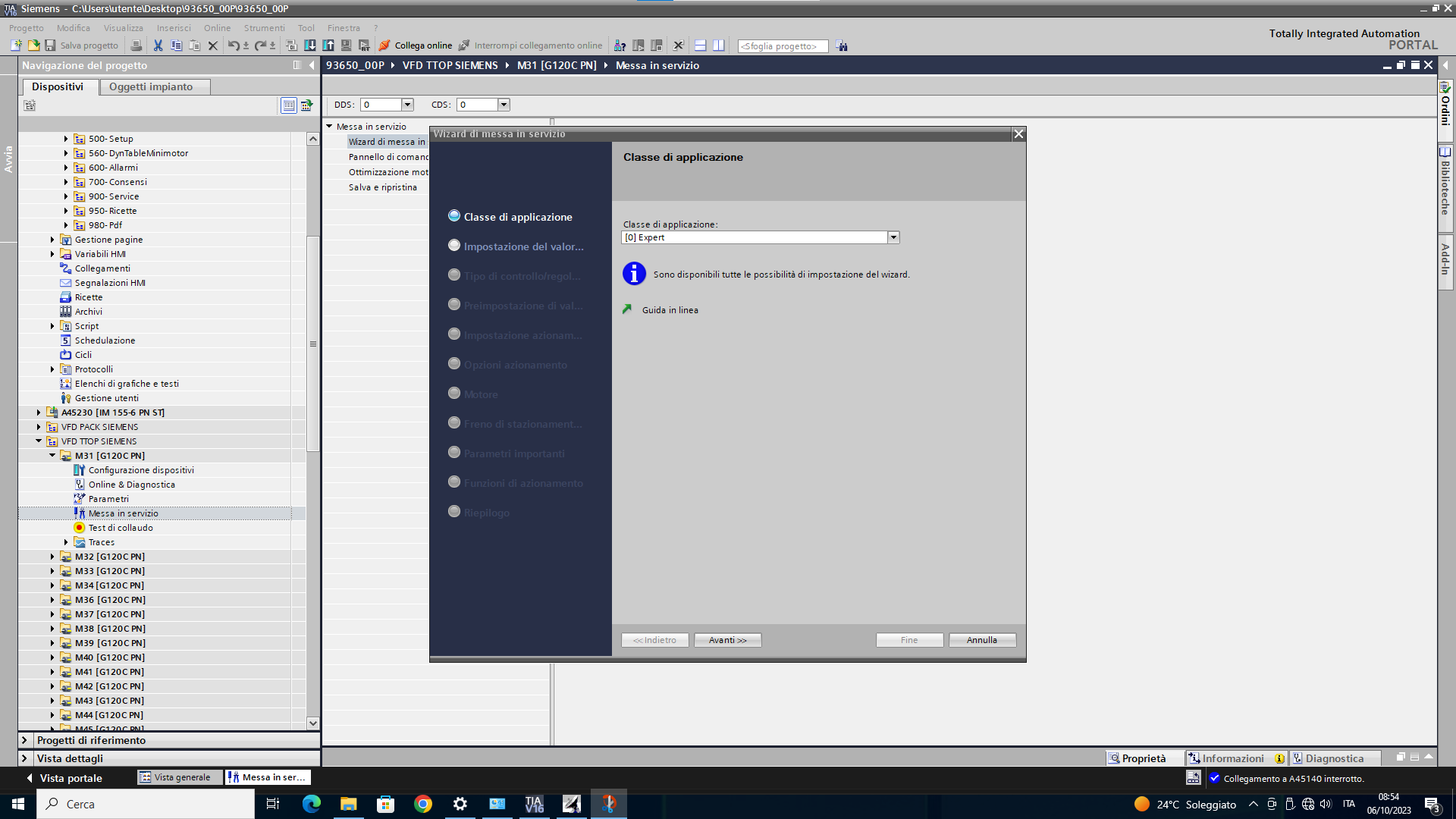This screenshot has height=819, width=1456.
Task: Expand Progetti di riferimento section
Action: point(24,740)
